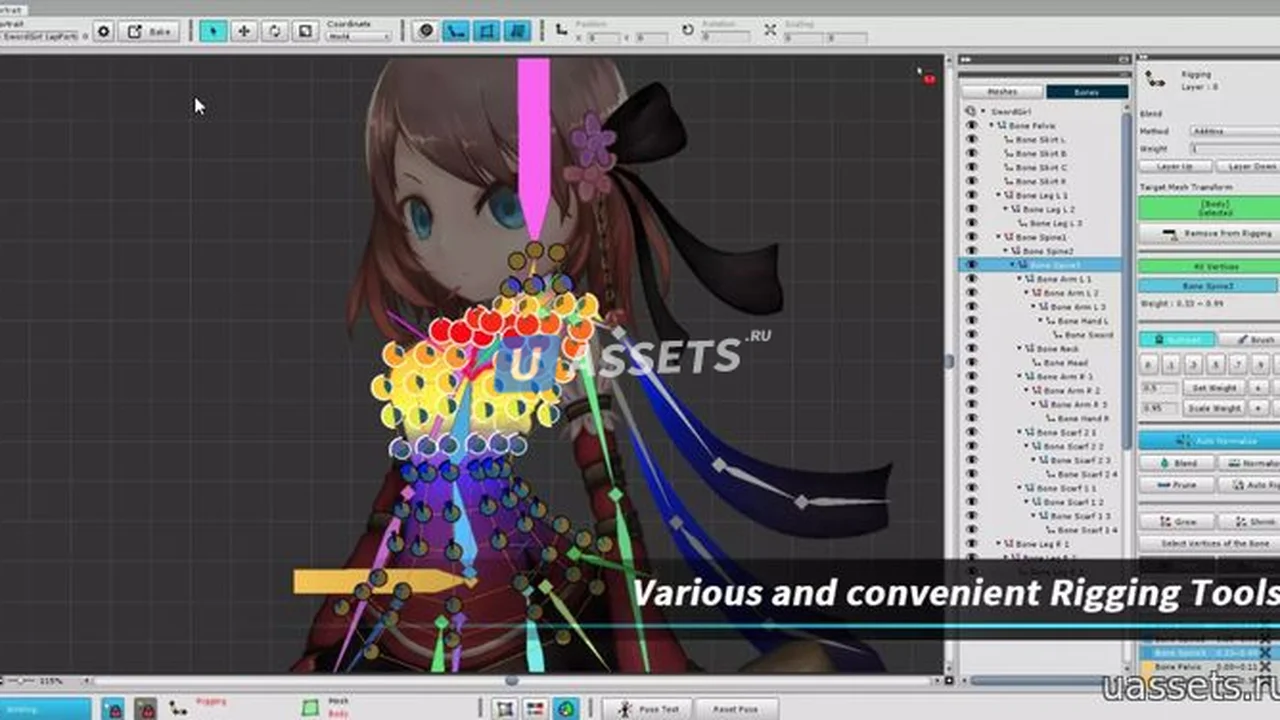Select Bone Skirt C in the bone tree

[1041, 168]
